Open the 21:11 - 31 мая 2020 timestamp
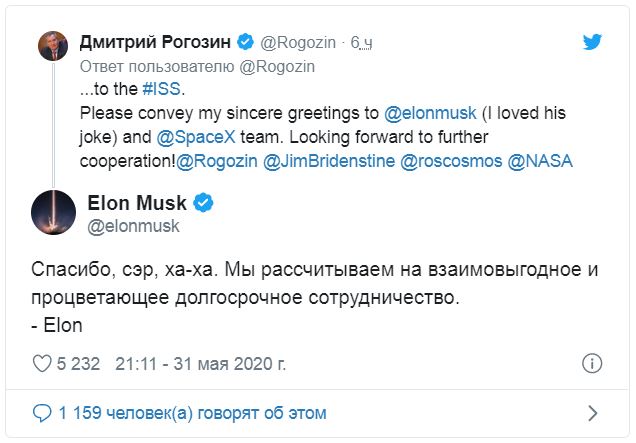The image size is (636, 443). point(200,364)
